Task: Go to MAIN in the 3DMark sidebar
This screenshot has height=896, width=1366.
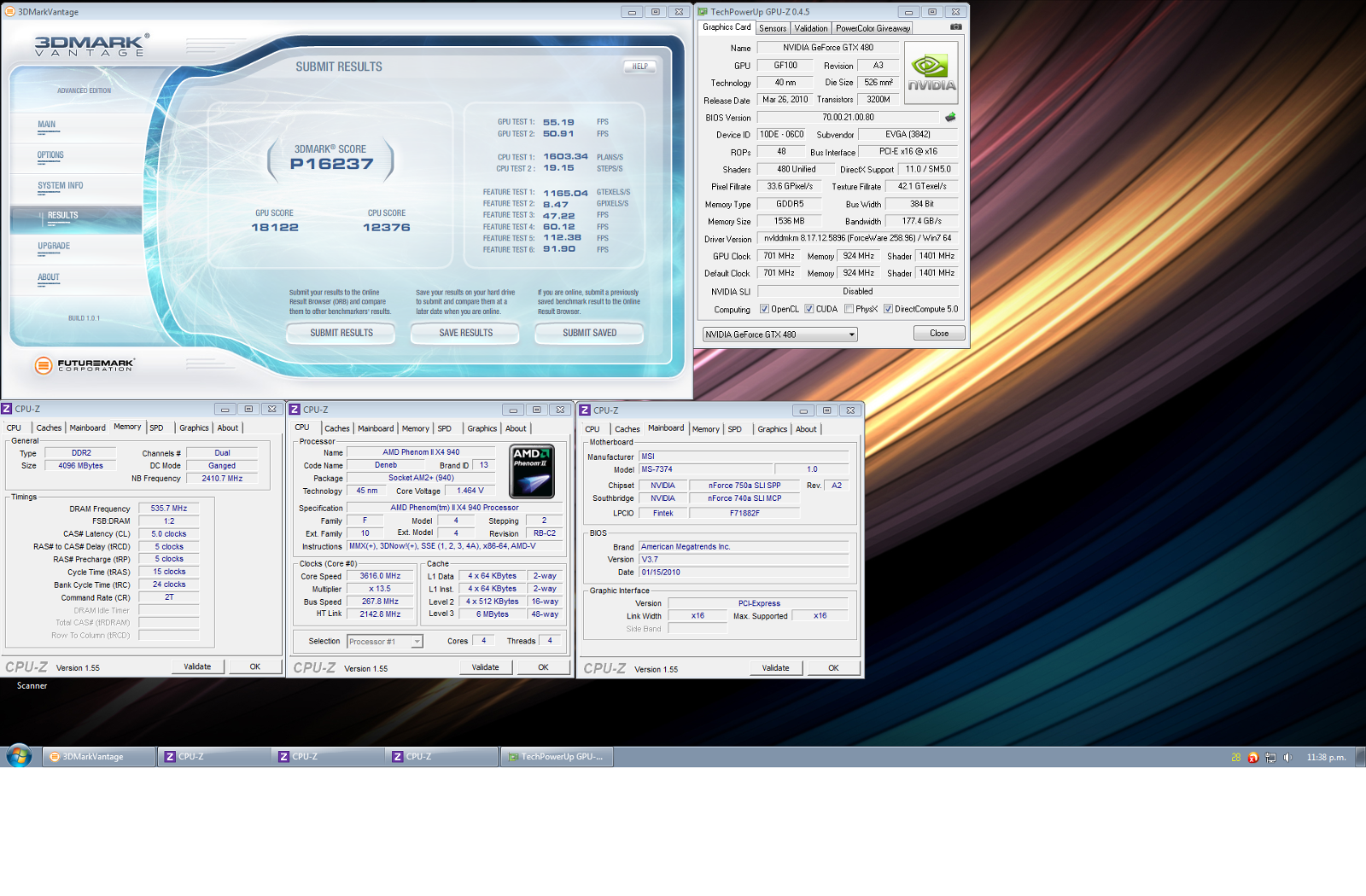Action: coord(47,125)
